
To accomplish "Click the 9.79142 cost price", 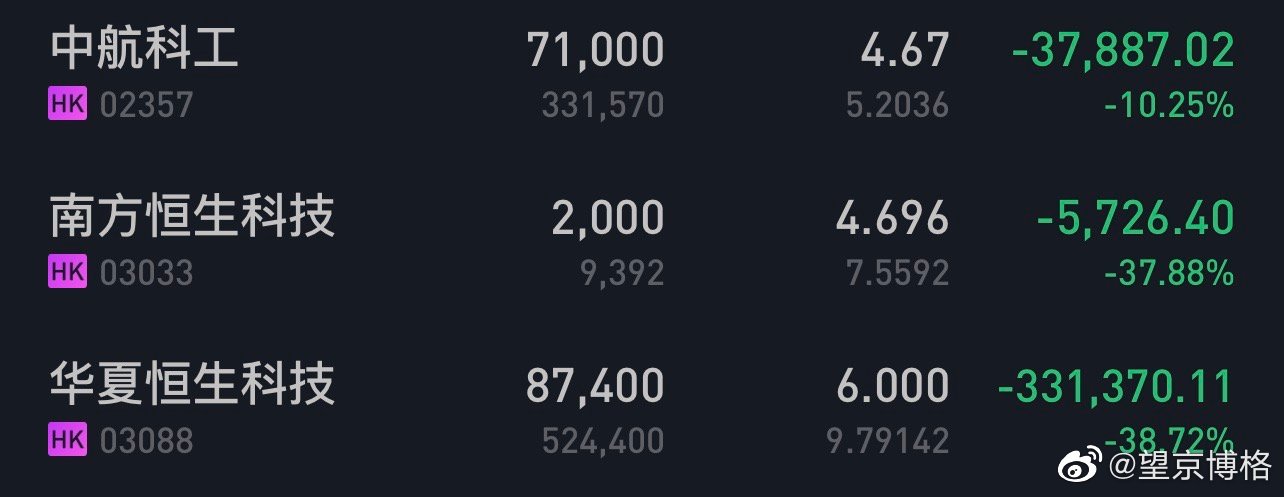I will click(887, 440).
